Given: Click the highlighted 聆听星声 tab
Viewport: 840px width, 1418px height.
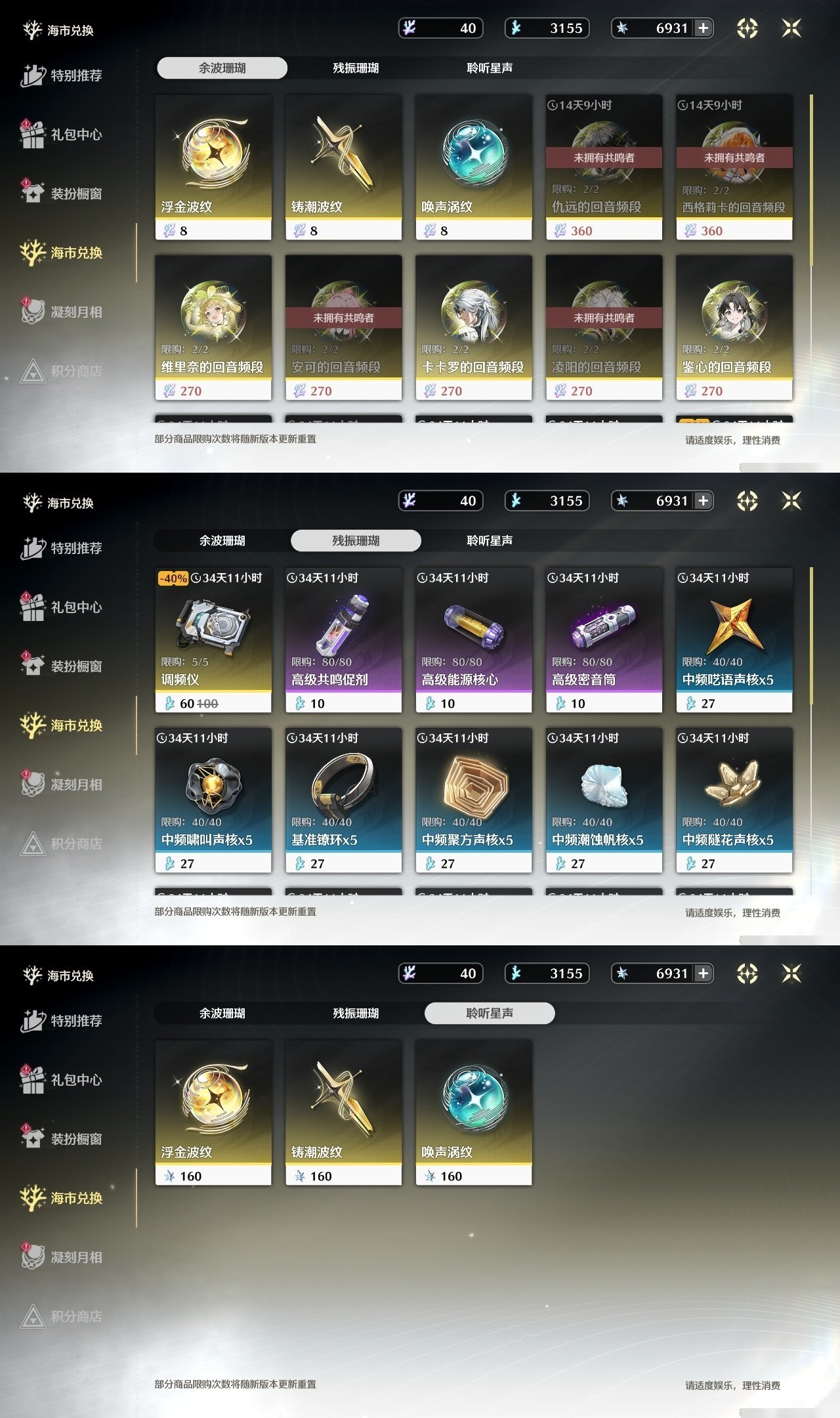Looking at the screenshot, I should point(490,1013).
